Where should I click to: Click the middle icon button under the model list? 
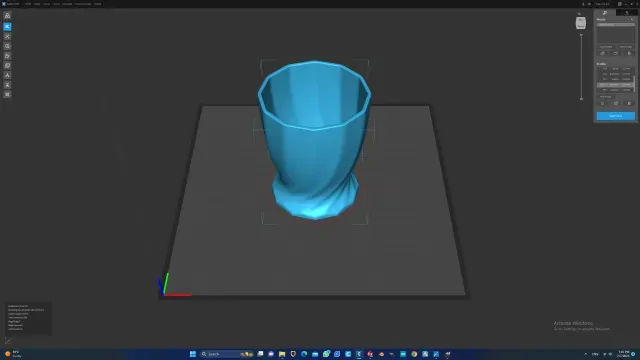coord(616,53)
